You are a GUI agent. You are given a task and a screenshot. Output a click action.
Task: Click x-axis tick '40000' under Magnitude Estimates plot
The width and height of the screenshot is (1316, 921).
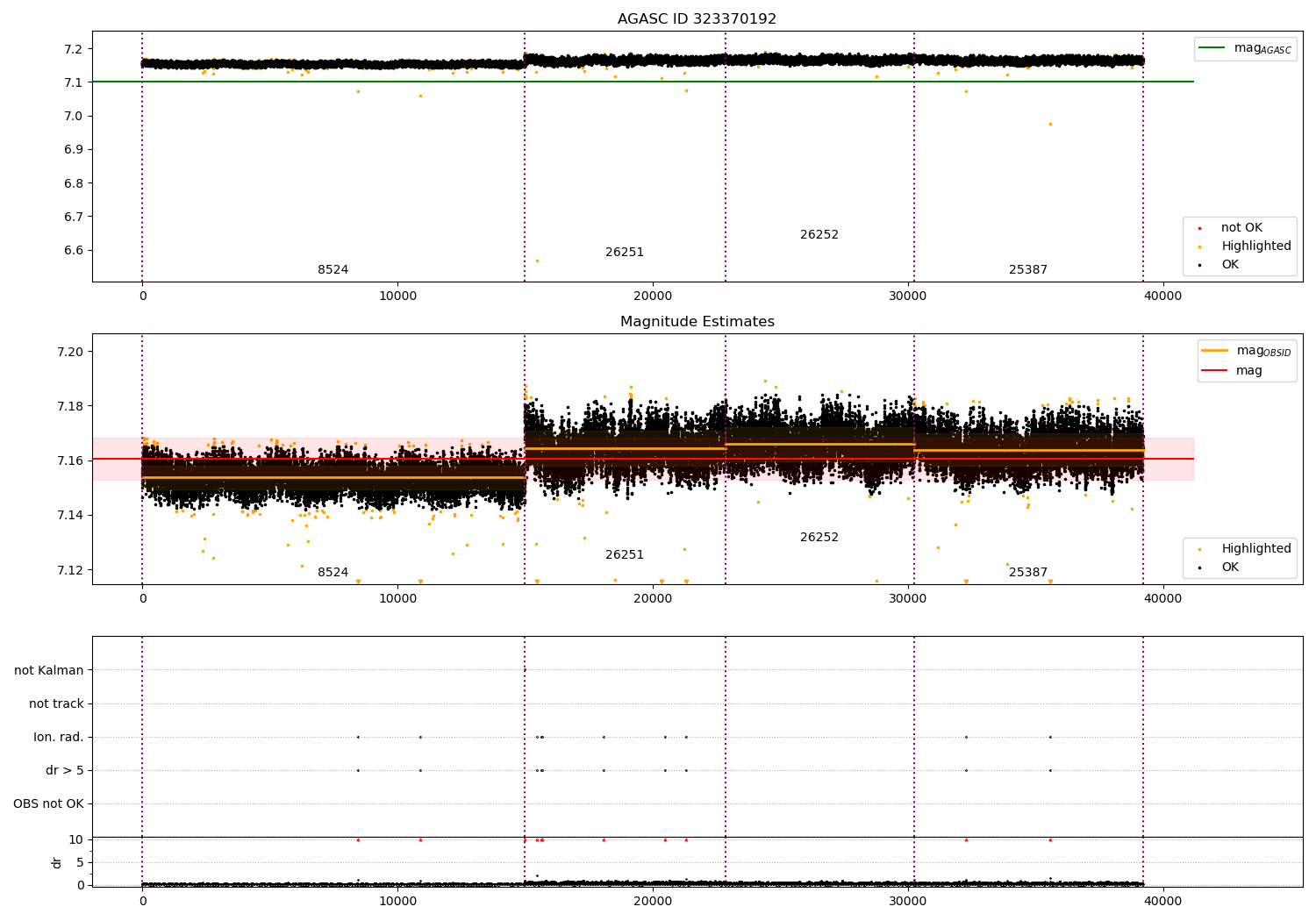coord(1163,599)
